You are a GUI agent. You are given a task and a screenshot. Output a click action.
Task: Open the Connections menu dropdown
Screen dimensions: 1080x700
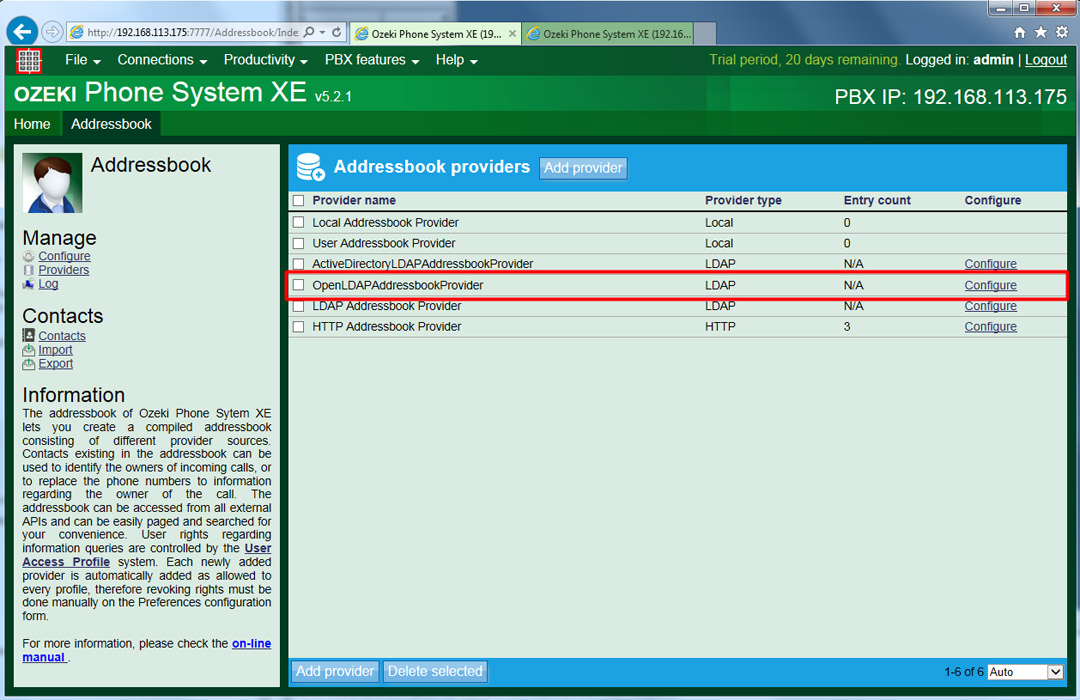pyautogui.click(x=162, y=60)
